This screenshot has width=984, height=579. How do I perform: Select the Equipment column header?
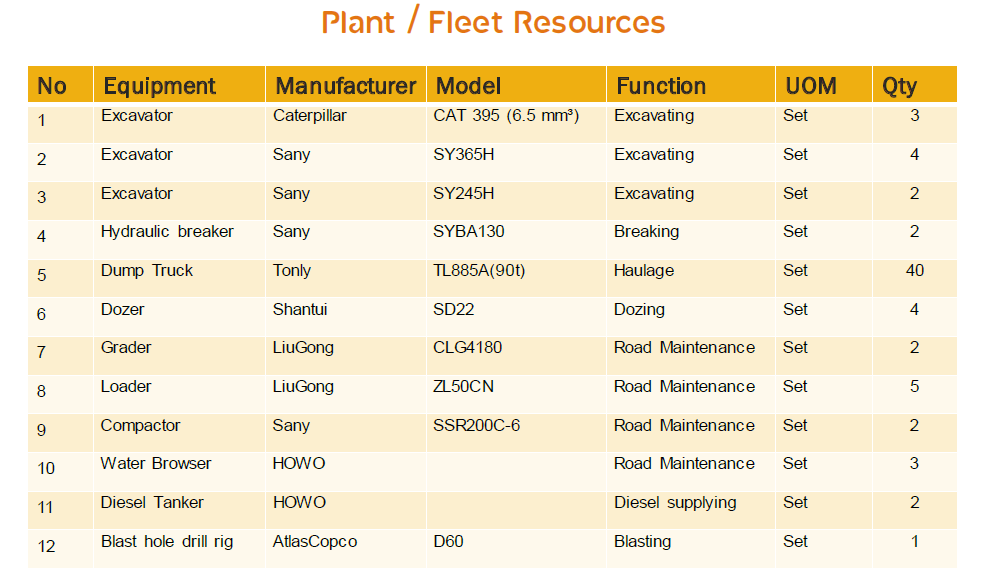coord(179,85)
